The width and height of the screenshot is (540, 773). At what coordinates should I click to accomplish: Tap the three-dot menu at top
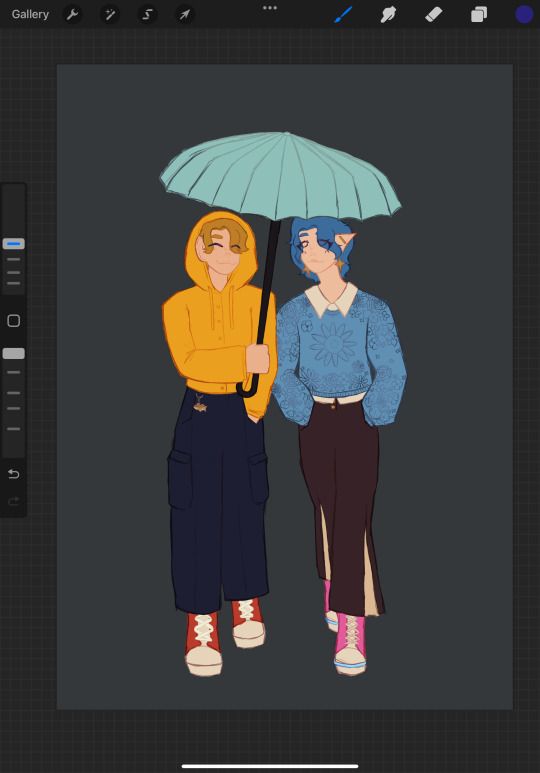tap(270, 8)
